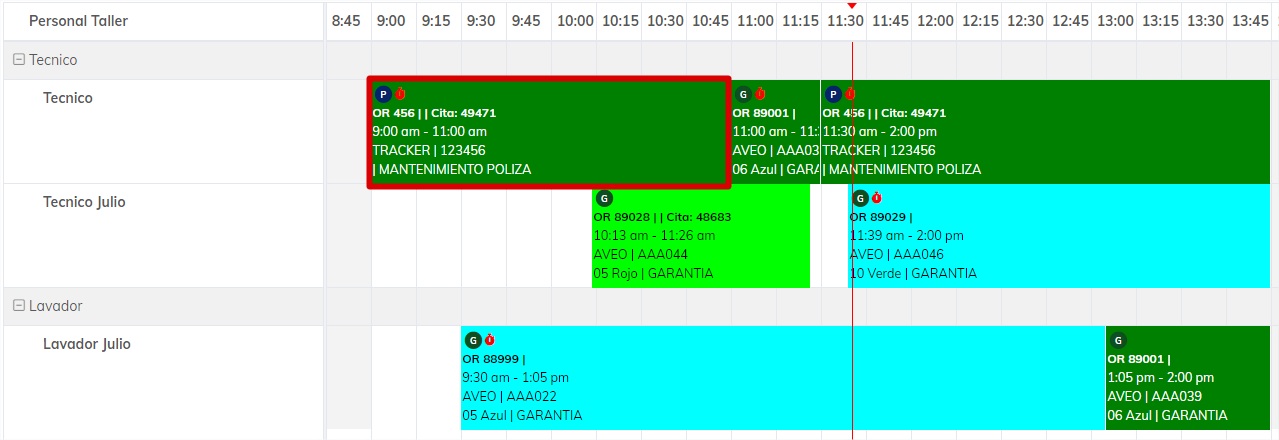
Task: Click the 10:45 time column header
Action: coord(709,21)
